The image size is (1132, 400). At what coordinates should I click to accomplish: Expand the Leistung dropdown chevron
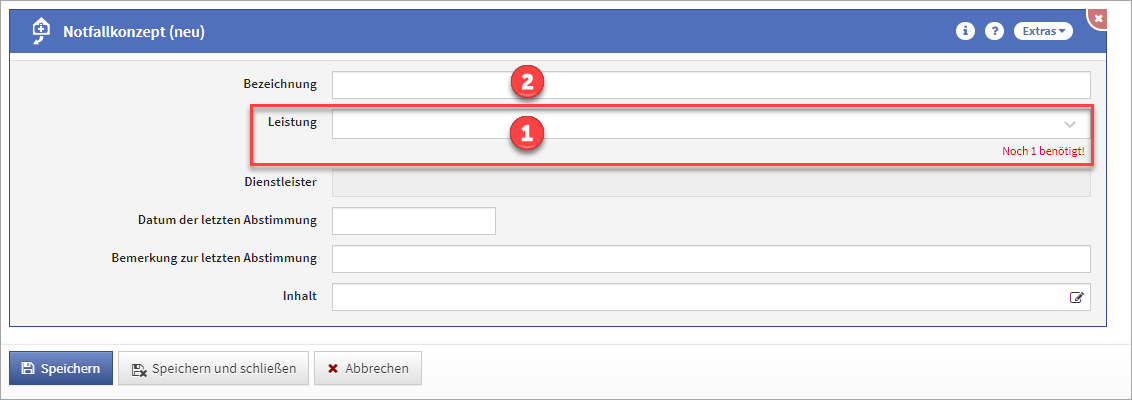pos(1070,124)
